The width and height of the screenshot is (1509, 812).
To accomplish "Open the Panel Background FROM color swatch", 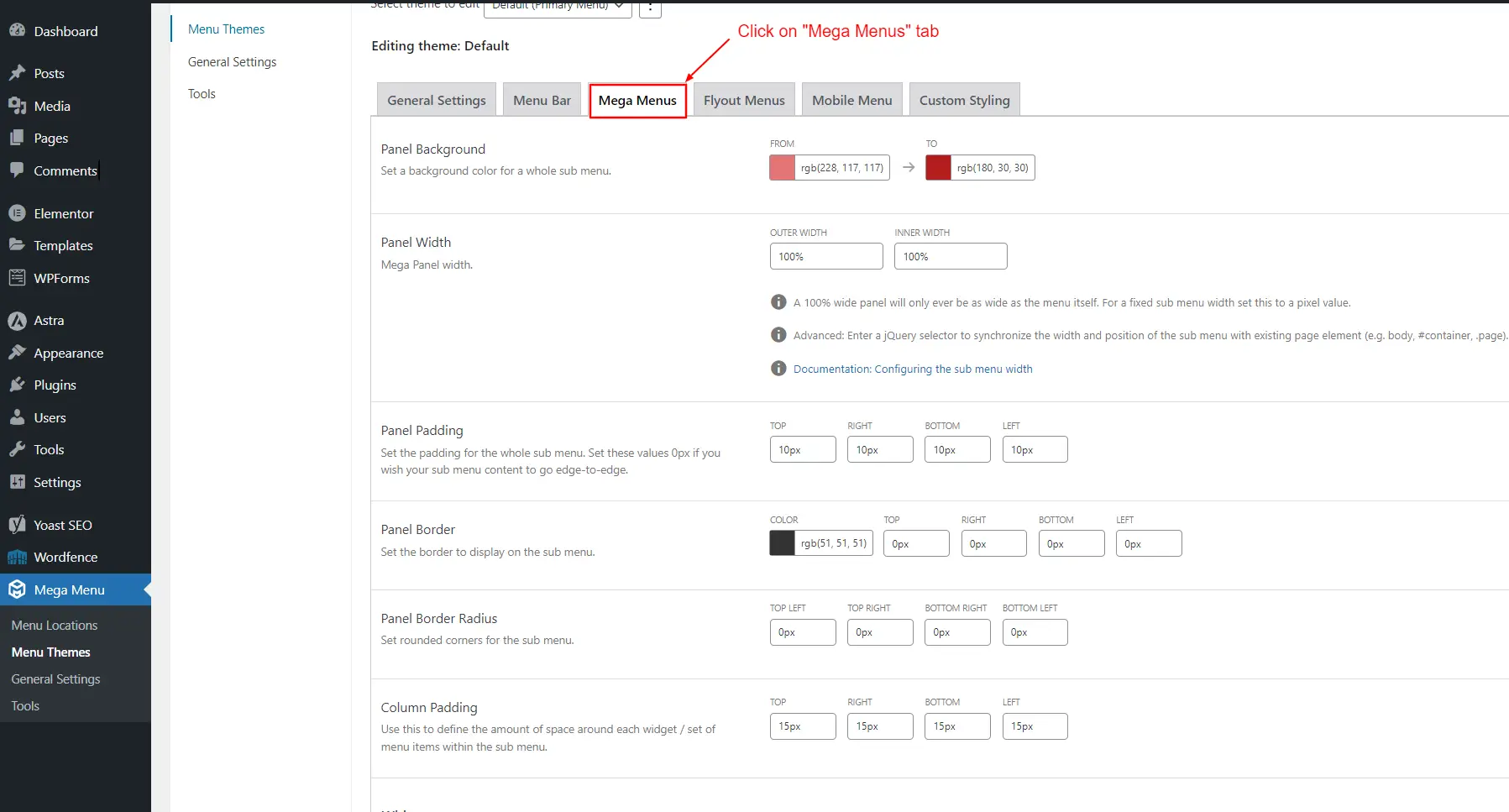I will [x=783, y=167].
